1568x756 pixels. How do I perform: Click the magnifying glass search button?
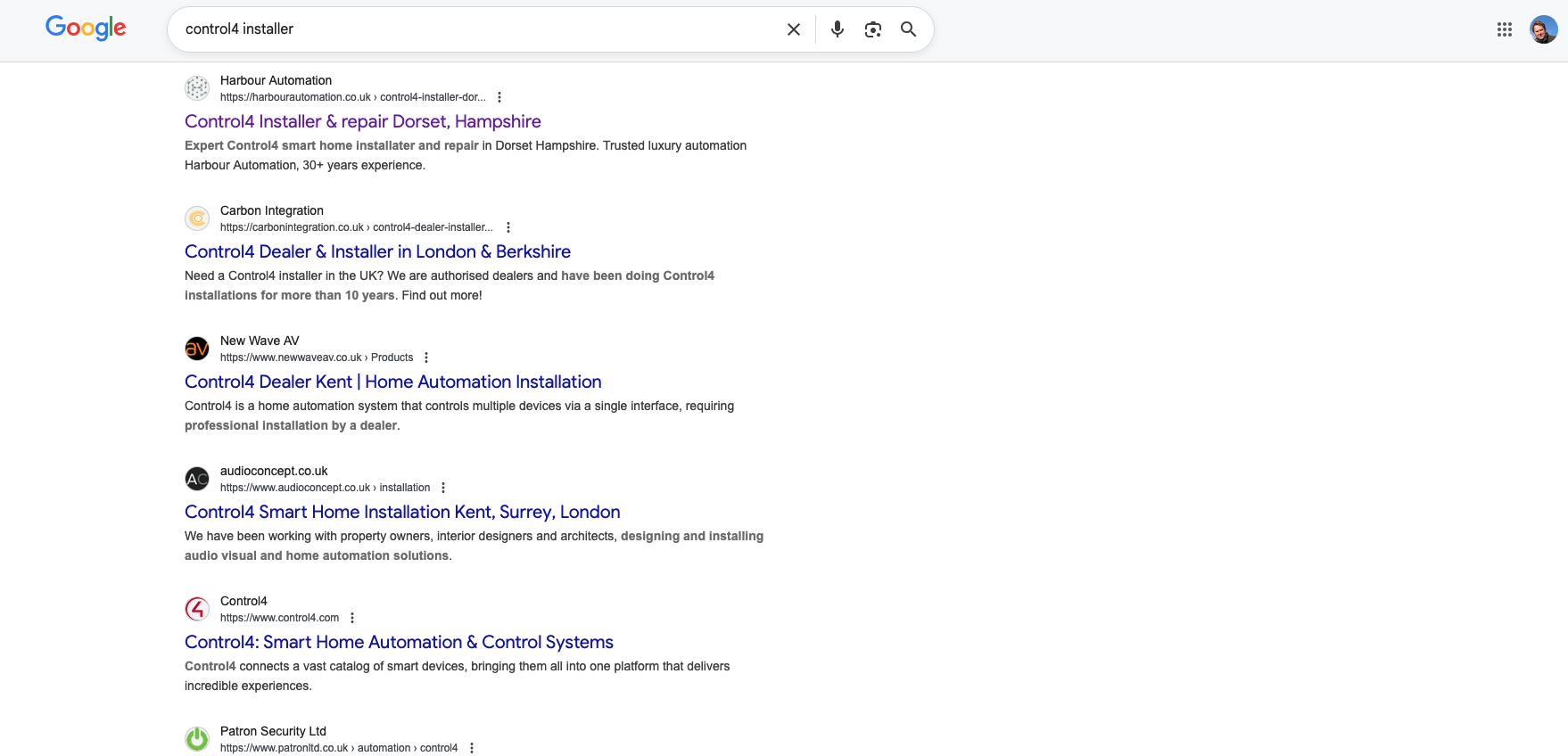click(x=908, y=29)
